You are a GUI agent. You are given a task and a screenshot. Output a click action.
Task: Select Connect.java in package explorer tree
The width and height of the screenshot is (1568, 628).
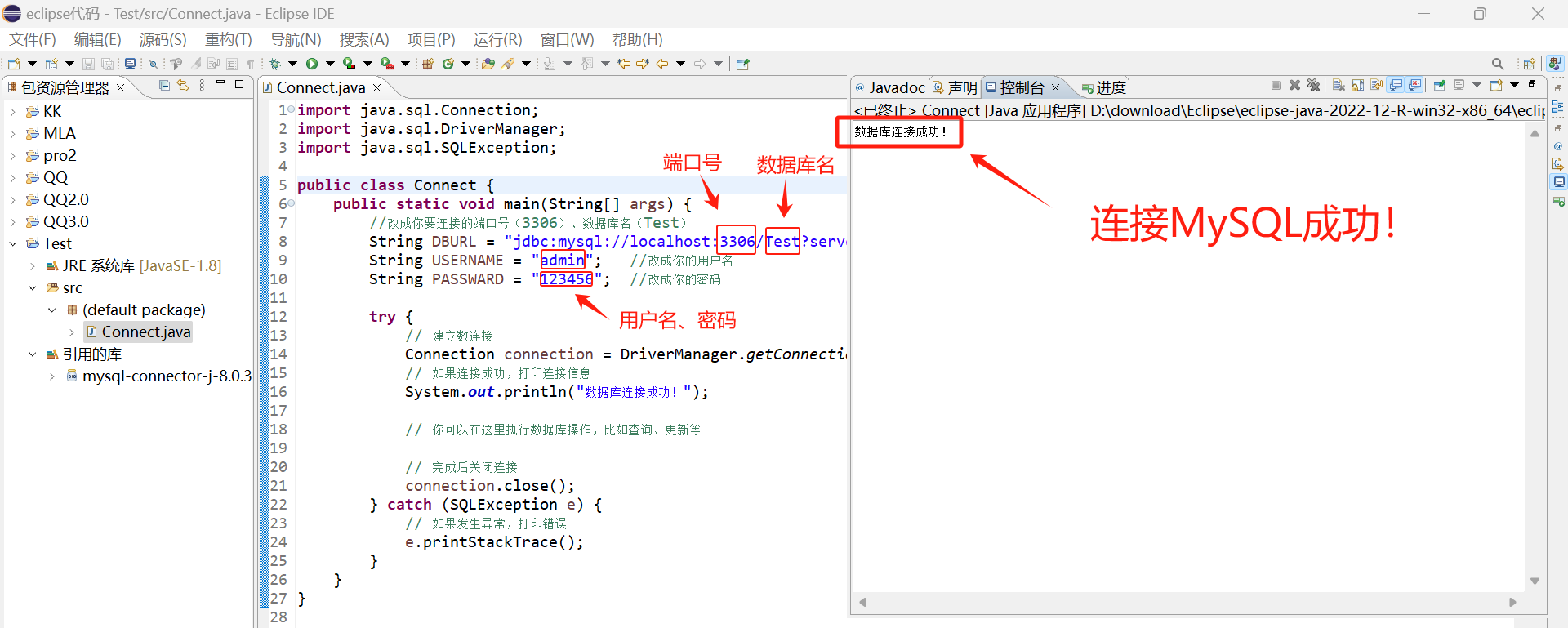click(x=139, y=332)
